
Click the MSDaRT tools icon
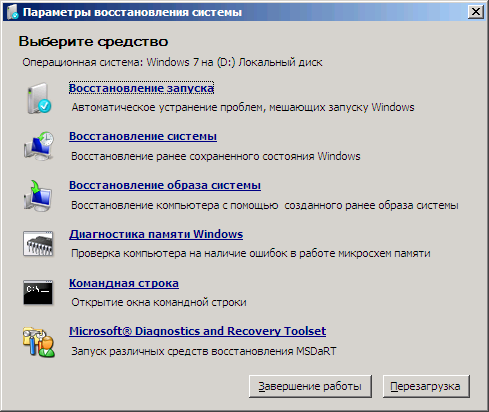[39, 342]
